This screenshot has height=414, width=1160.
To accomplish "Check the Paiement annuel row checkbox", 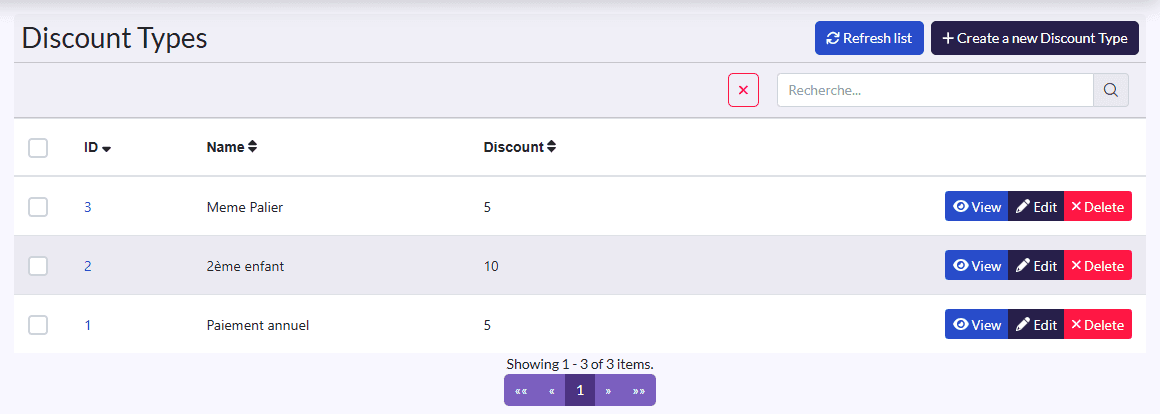I will tap(38, 325).
